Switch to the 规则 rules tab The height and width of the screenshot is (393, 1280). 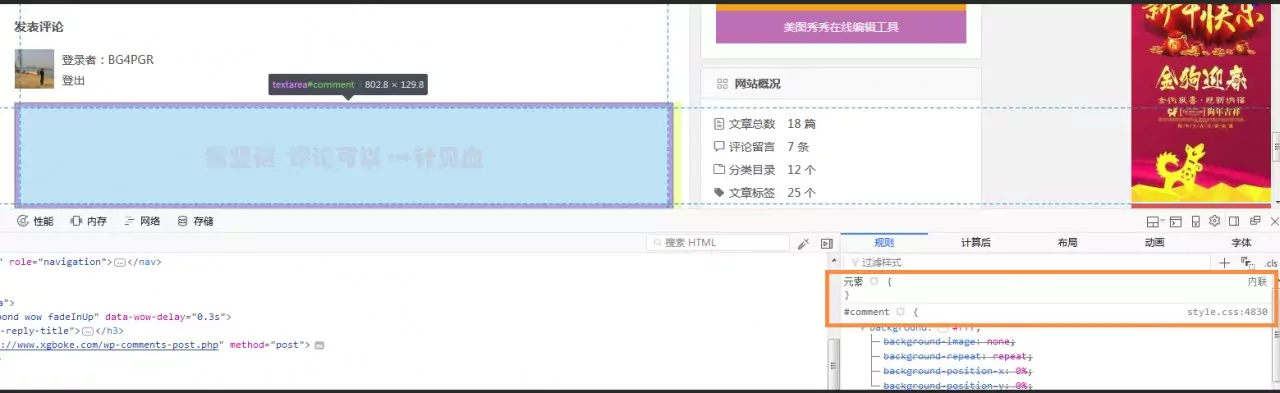tap(884, 242)
